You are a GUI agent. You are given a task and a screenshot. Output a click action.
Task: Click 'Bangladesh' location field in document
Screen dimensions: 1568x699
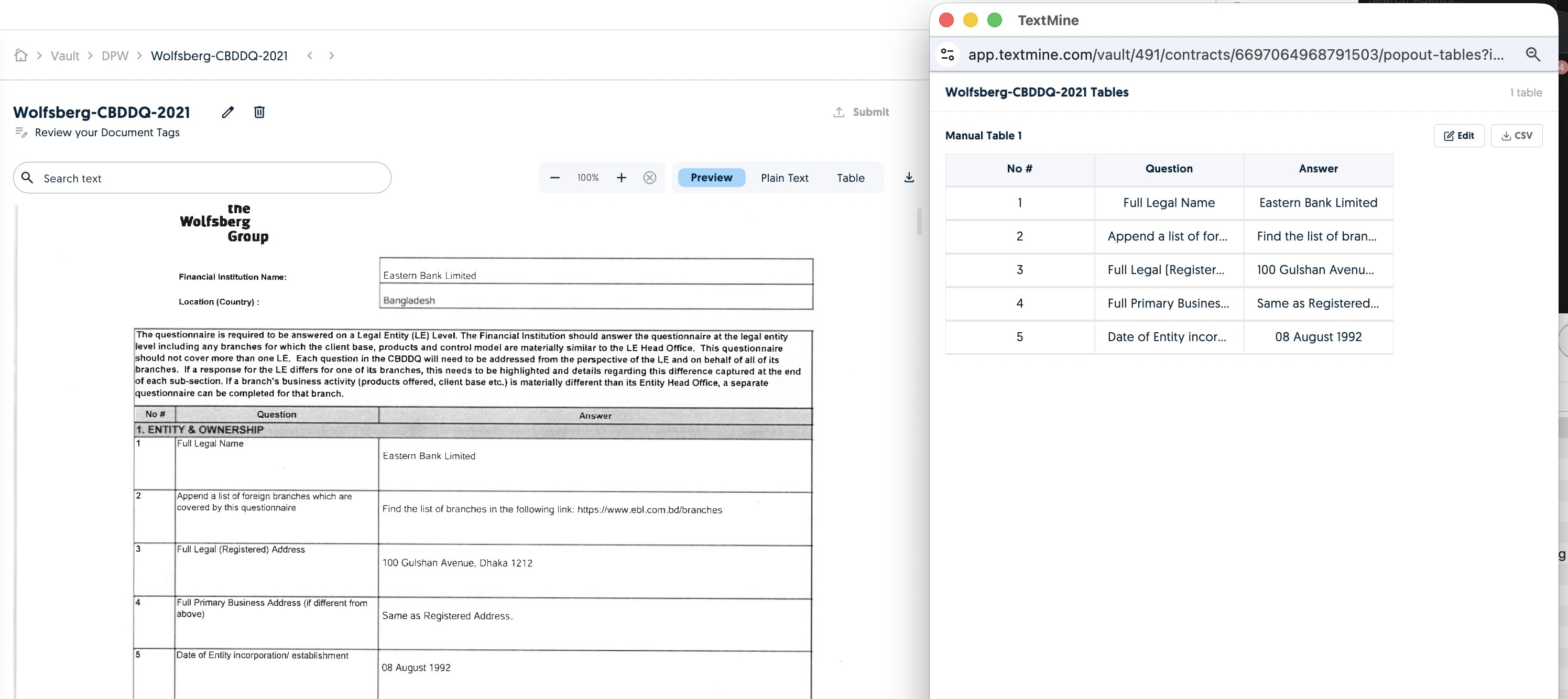596,298
